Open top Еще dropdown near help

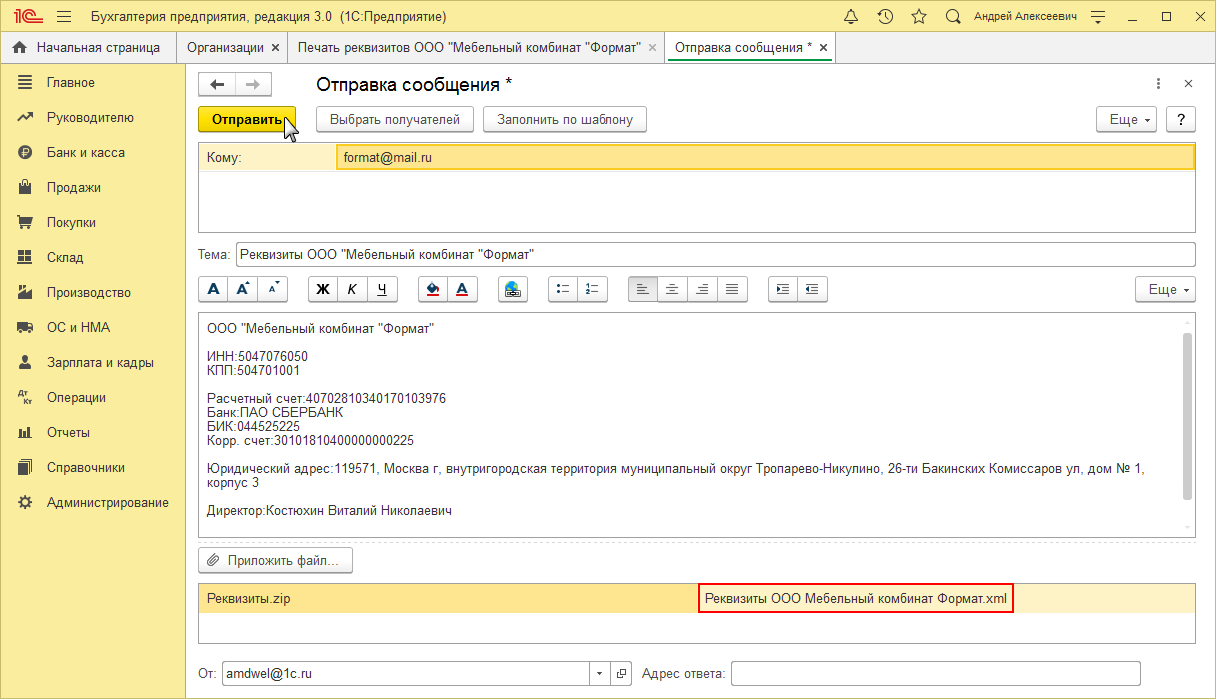pyautogui.click(x=1127, y=119)
